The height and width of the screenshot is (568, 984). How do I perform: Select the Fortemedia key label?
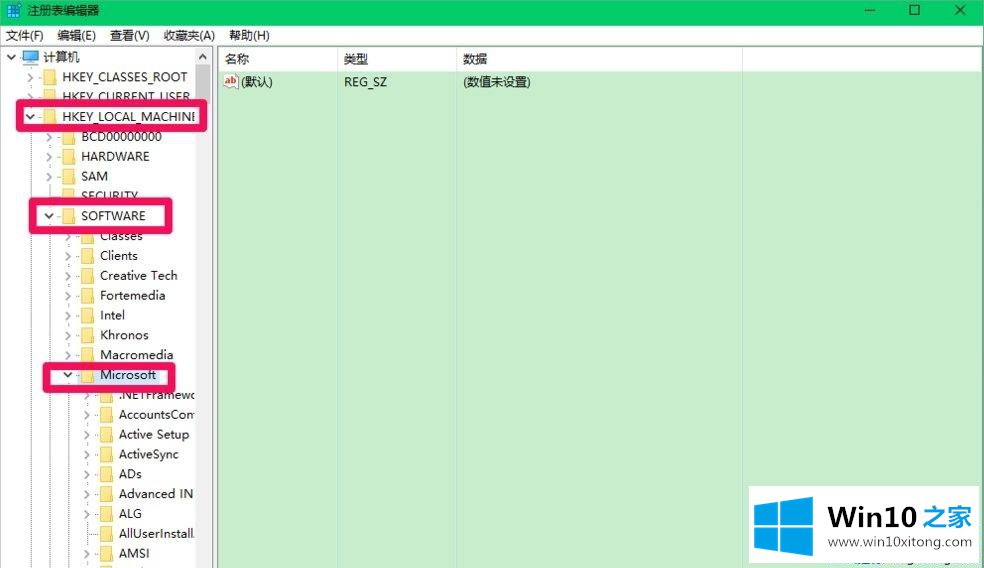tap(132, 296)
